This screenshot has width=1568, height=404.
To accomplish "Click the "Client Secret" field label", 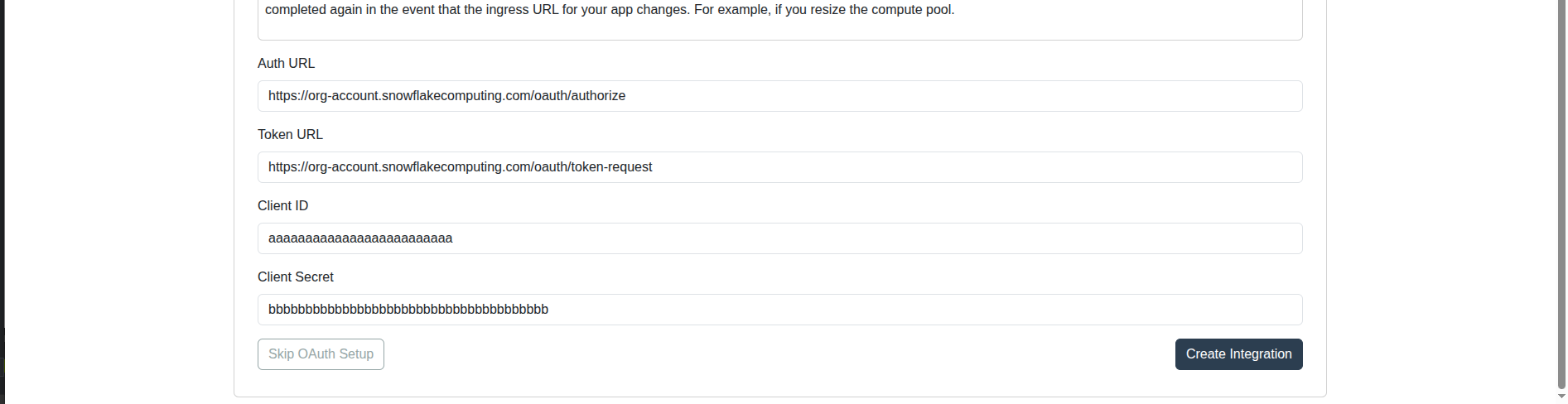I will coord(296,277).
